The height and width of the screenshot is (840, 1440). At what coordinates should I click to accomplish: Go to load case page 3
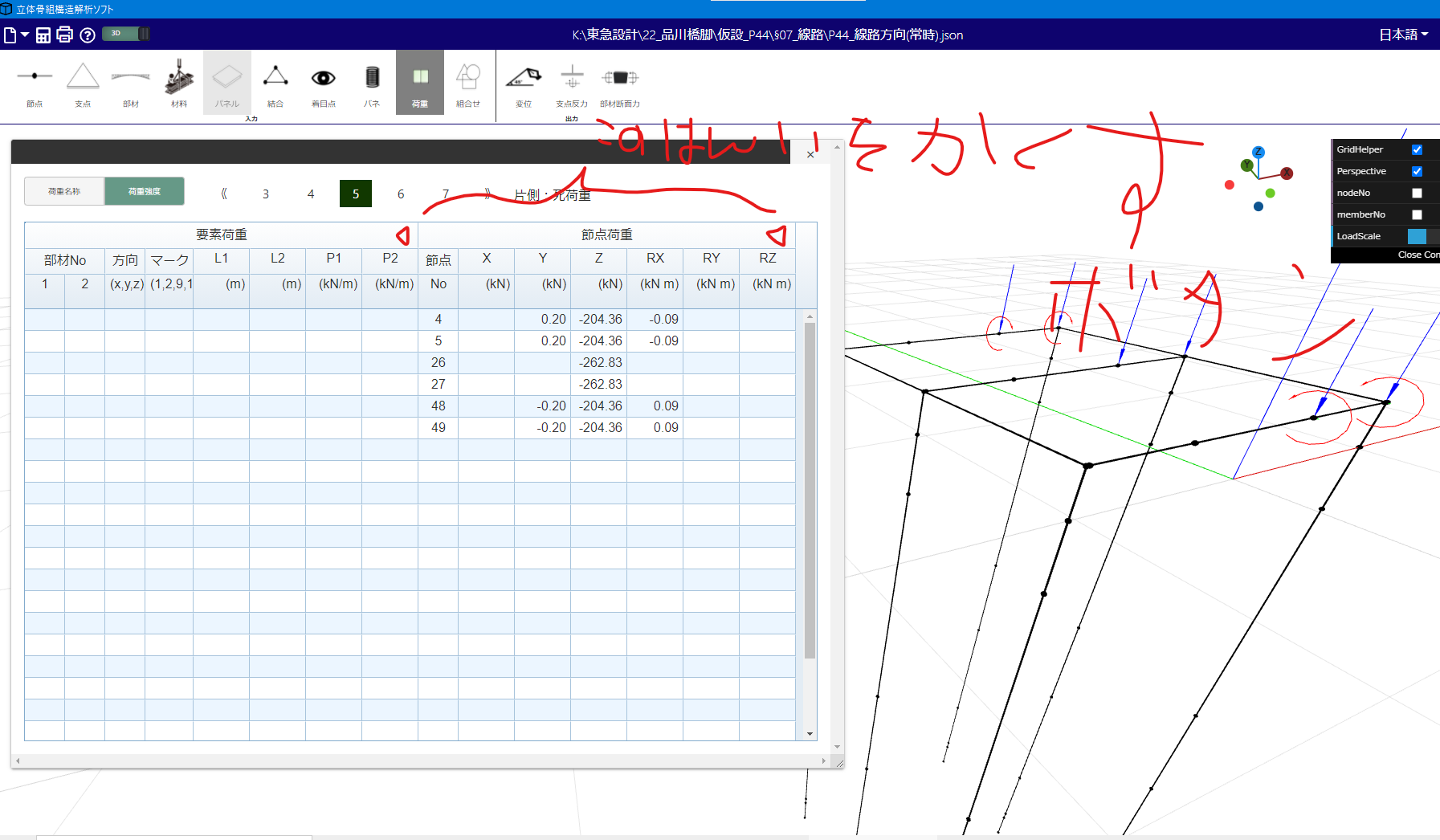click(266, 194)
